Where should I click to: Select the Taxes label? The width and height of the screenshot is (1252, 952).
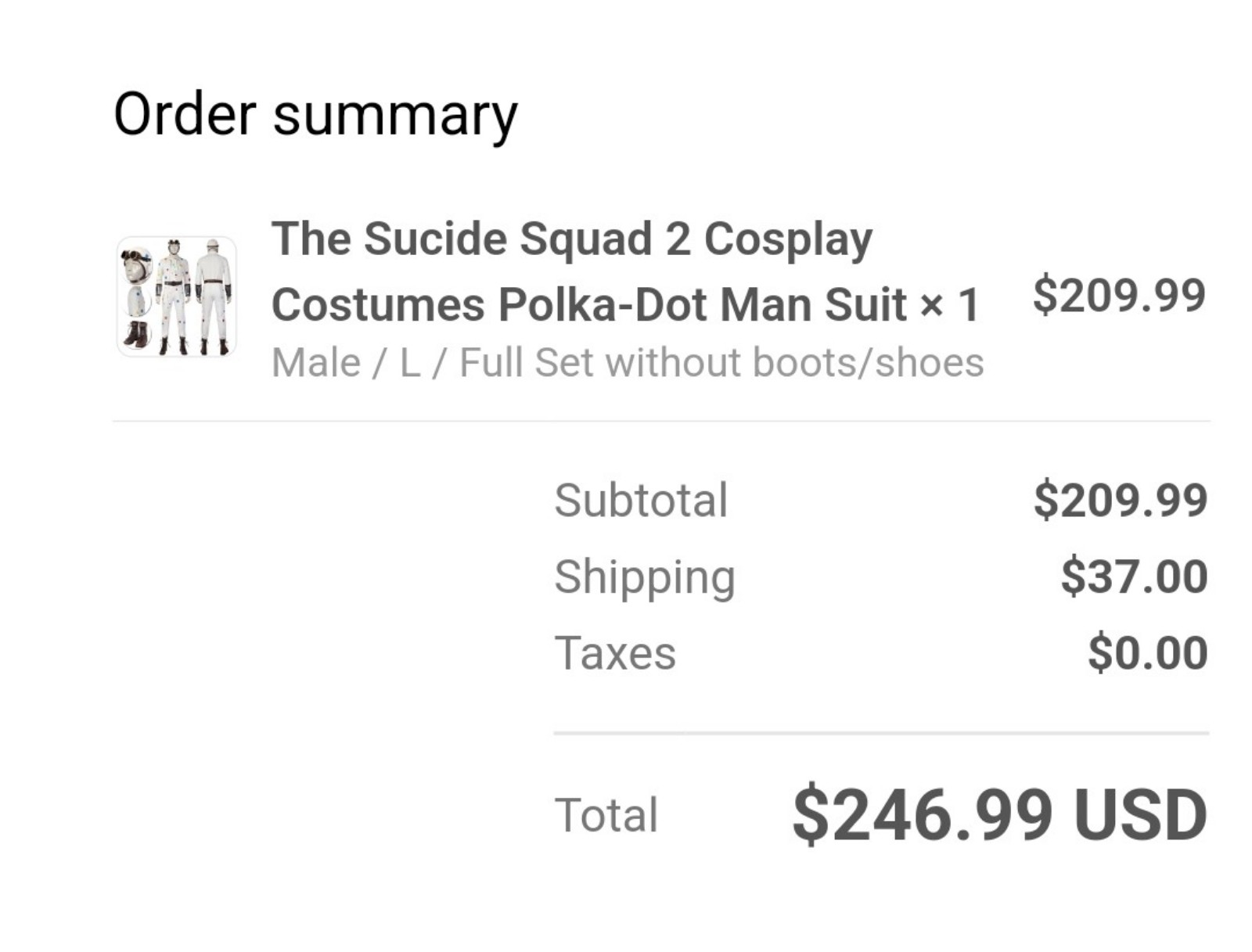(x=615, y=653)
